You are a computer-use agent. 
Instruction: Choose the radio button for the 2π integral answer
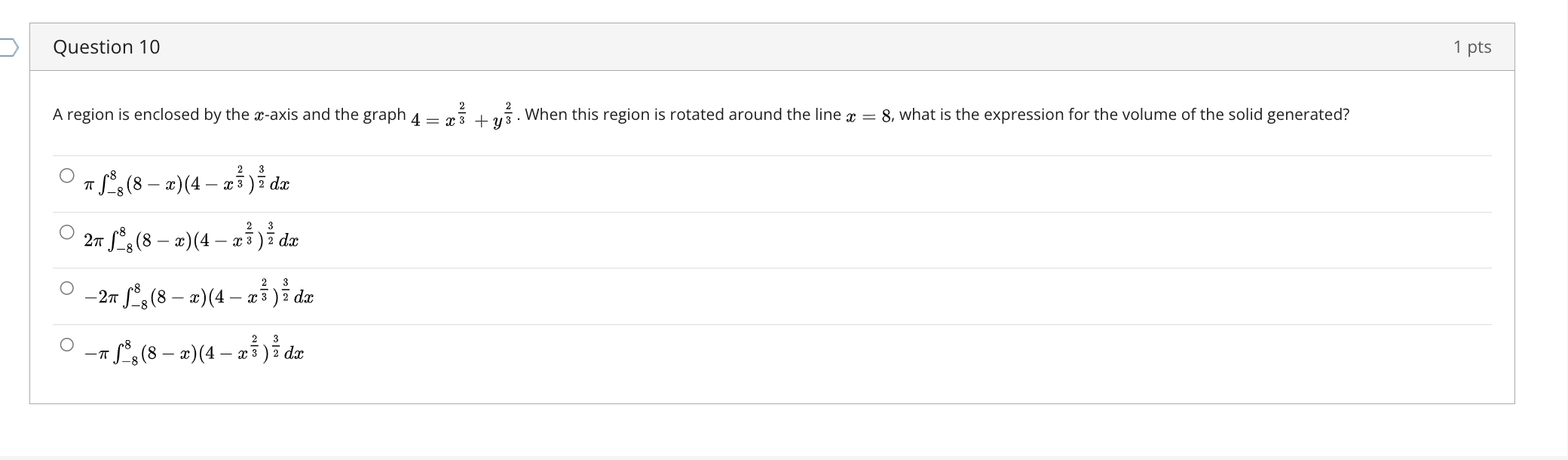67,232
